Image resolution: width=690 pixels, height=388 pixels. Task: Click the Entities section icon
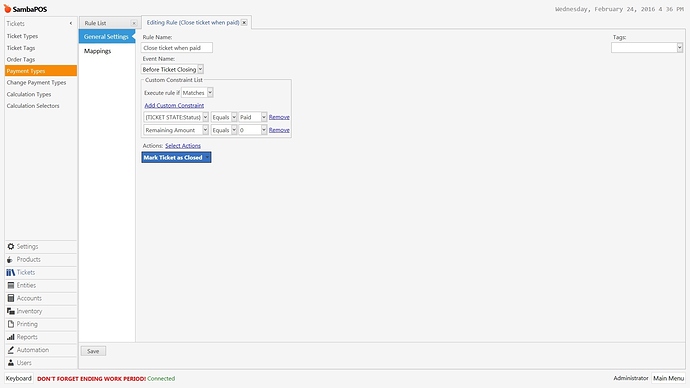(x=11, y=285)
